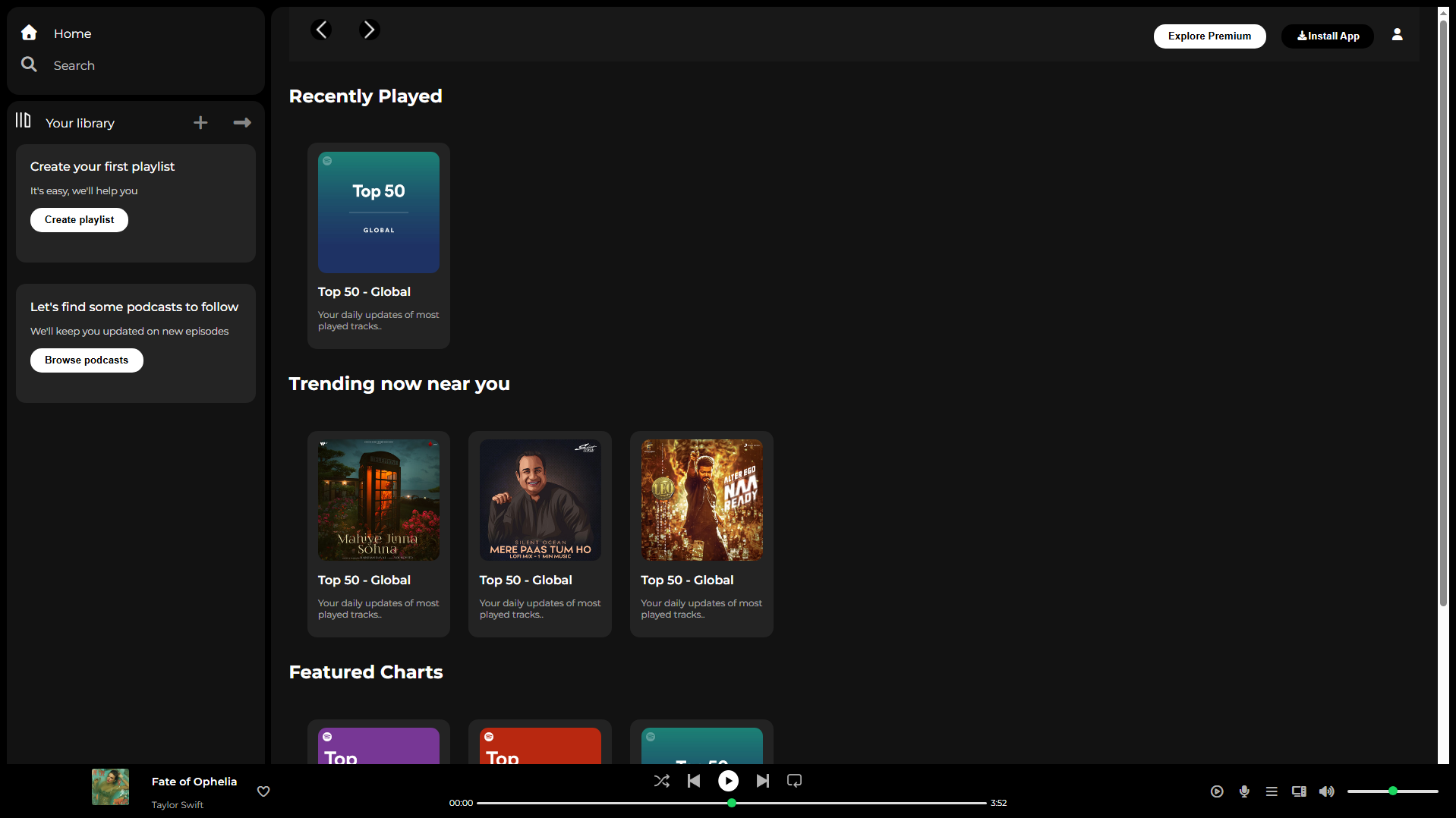The image size is (1456, 818).
Task: Click Recently Played heading
Action: pyautogui.click(x=365, y=96)
